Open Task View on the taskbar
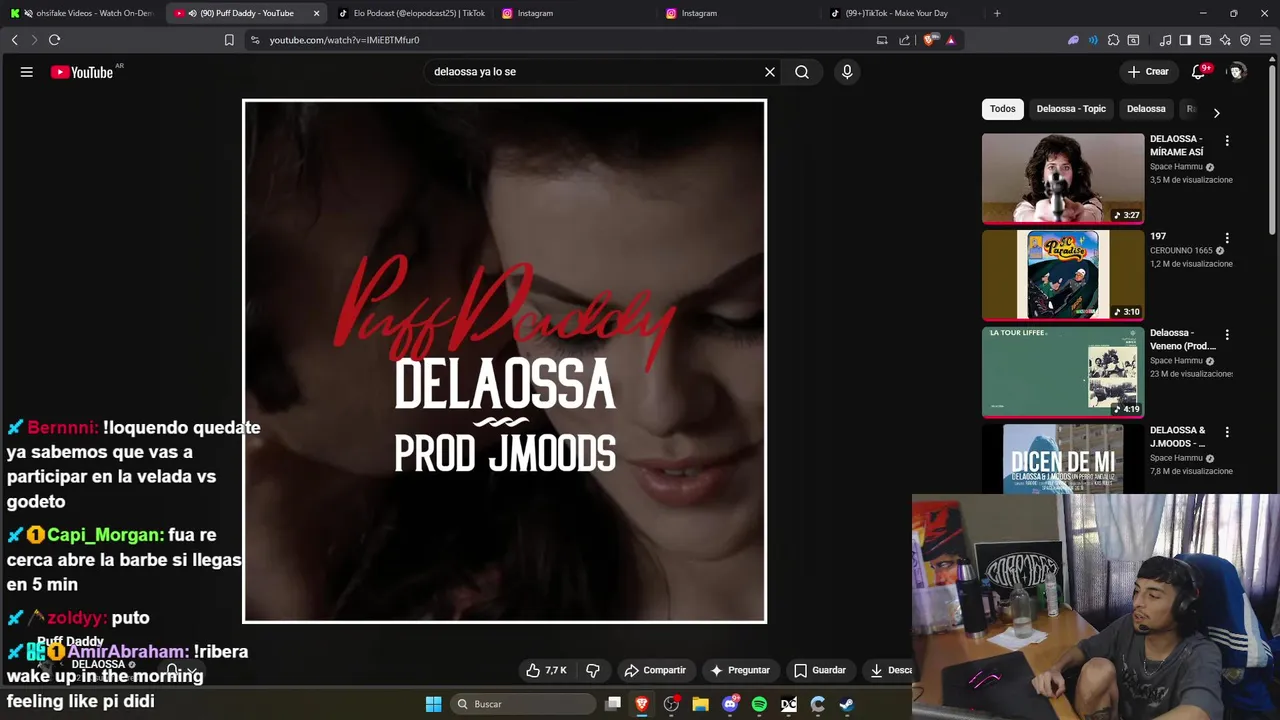Screen dimensions: 1280x720 coord(613,704)
